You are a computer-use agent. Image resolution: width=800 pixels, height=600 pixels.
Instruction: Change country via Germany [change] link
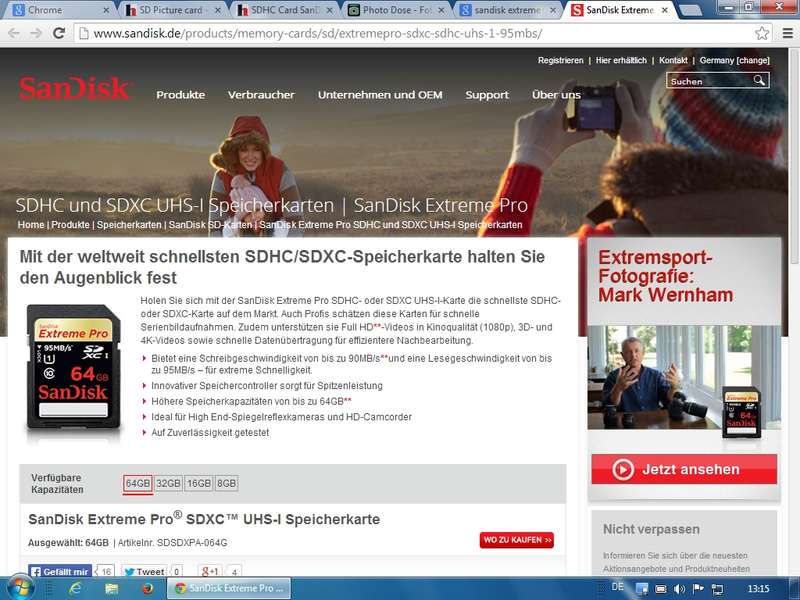(x=734, y=60)
